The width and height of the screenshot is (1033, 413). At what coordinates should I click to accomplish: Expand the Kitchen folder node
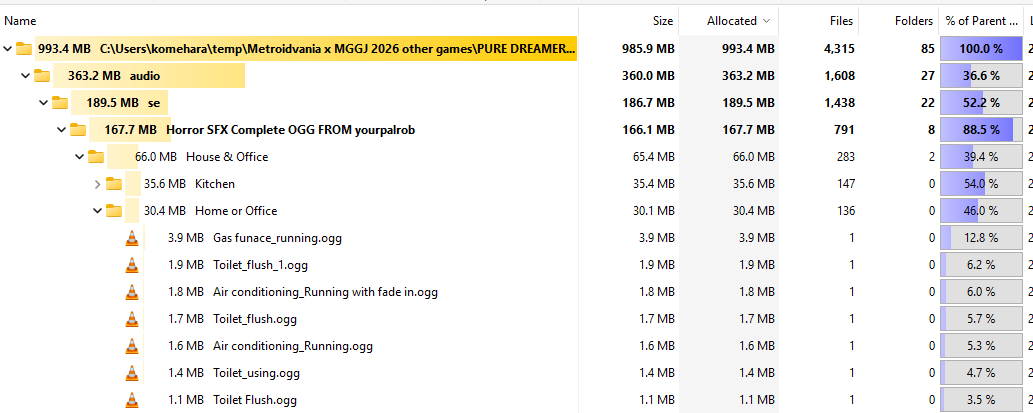(98, 183)
